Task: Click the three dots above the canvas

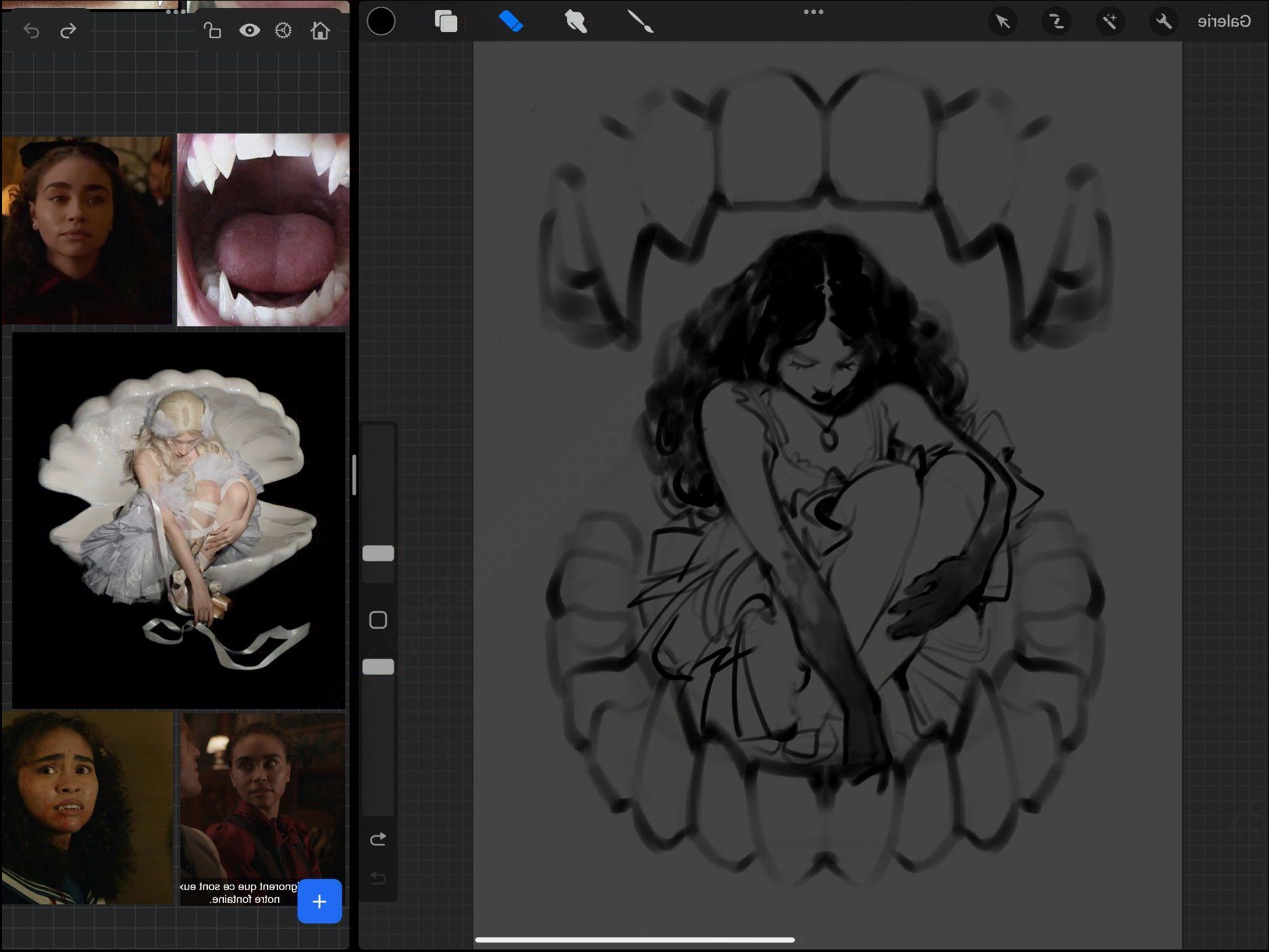Action: point(813,12)
